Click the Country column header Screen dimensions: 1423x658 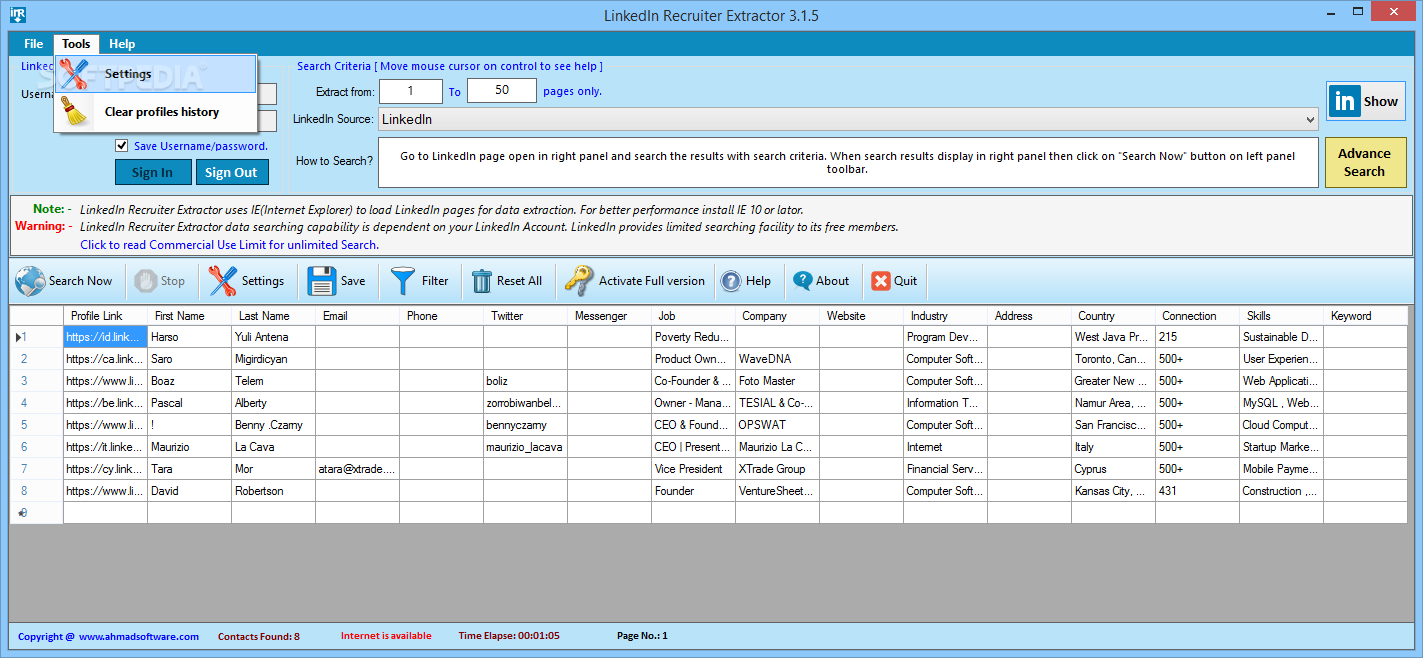(x=1114, y=316)
